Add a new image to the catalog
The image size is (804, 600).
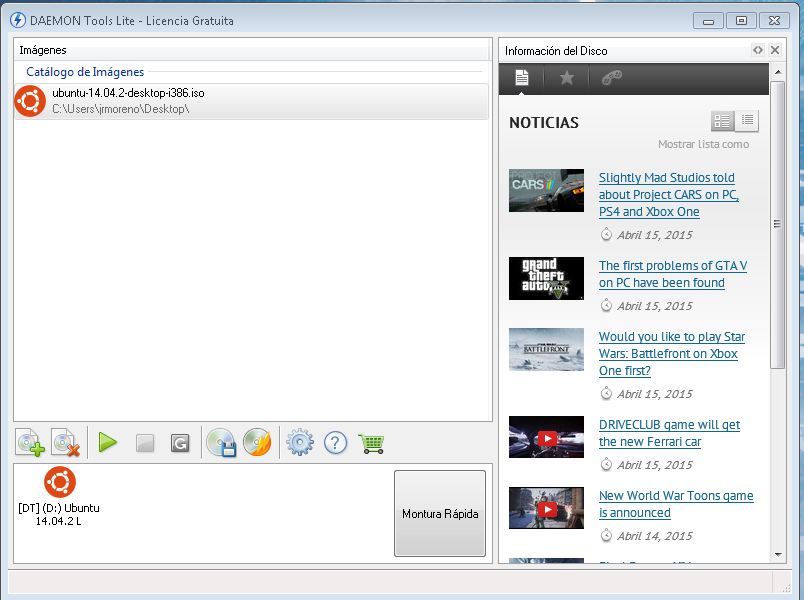(29, 443)
